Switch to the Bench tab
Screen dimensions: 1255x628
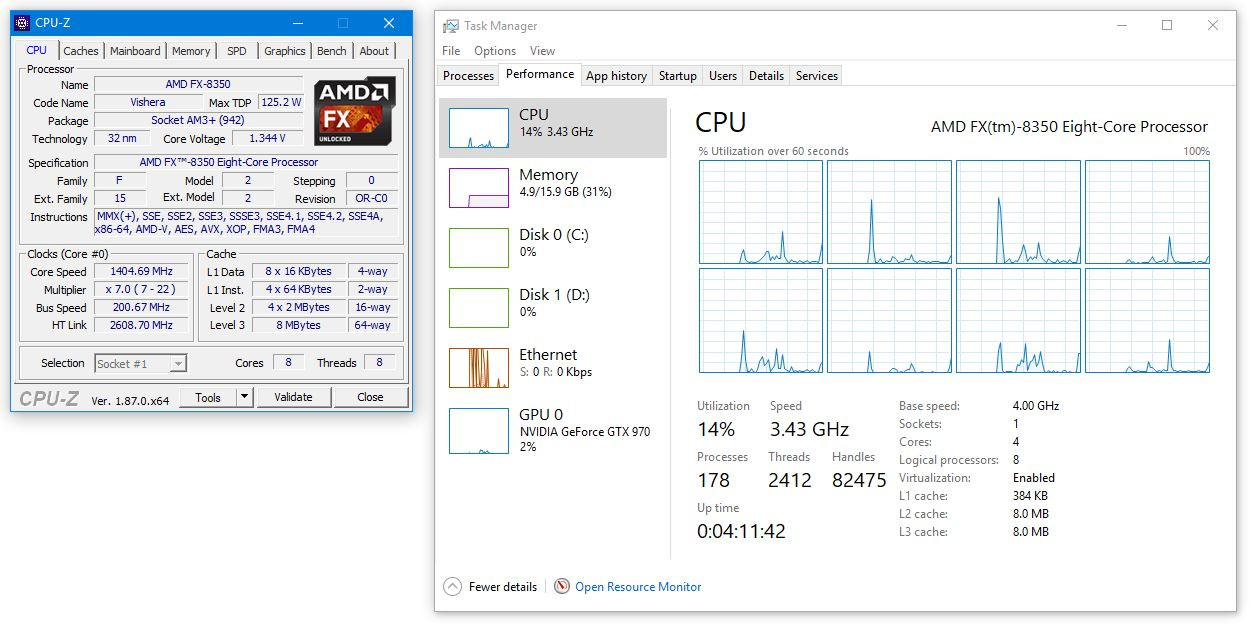[x=332, y=51]
